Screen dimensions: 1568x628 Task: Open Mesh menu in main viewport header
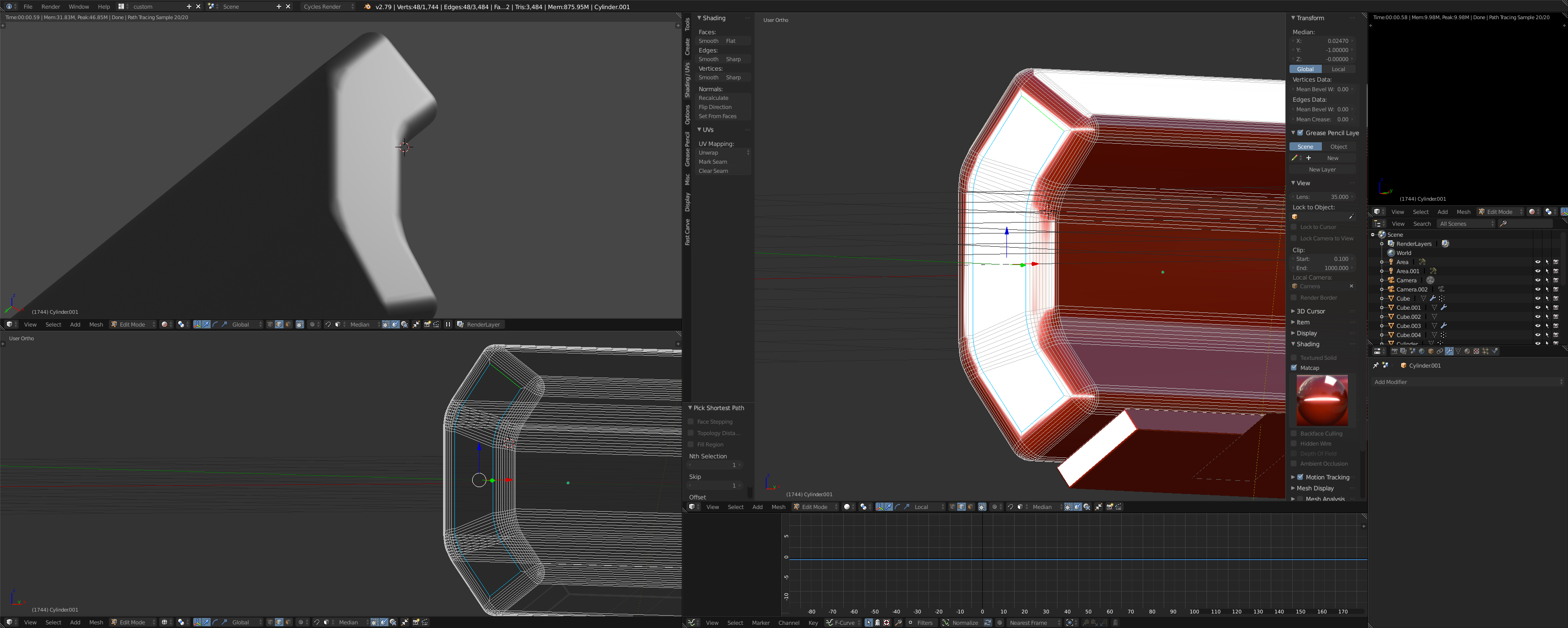779,507
